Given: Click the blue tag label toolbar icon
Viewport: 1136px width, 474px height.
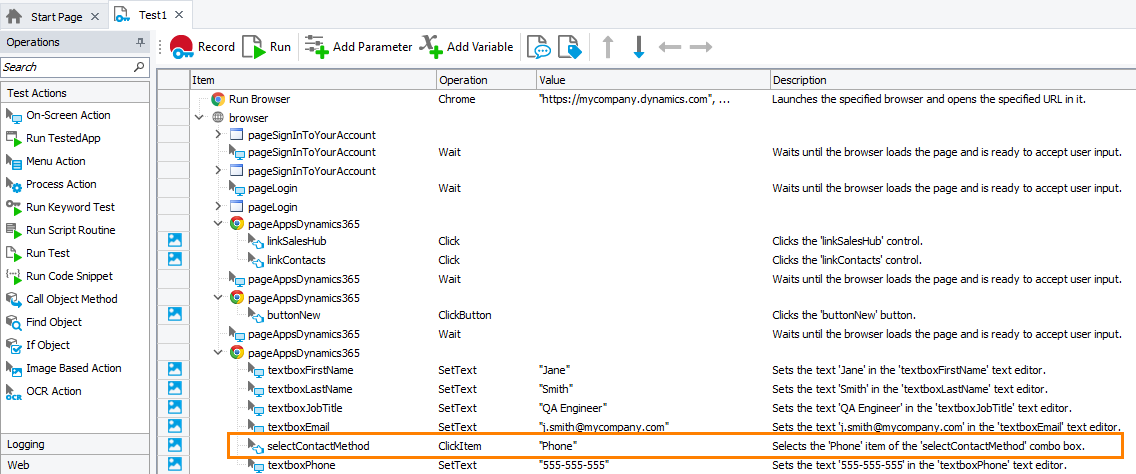Looking at the screenshot, I should click(569, 47).
